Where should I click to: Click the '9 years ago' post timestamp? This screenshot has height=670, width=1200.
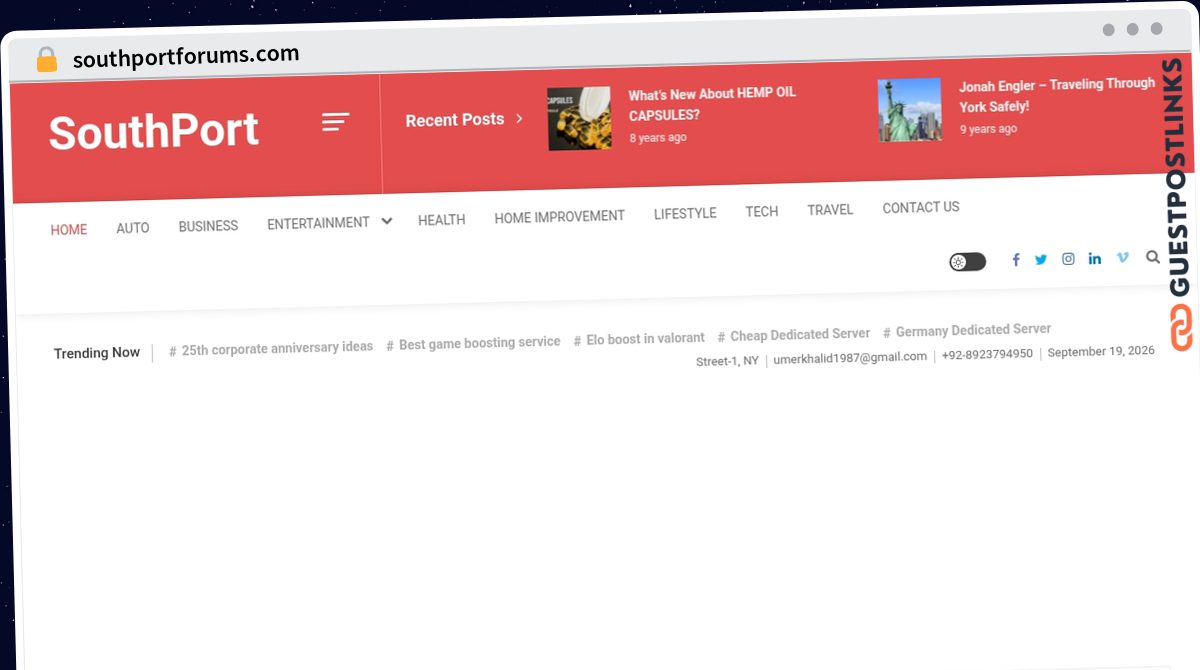click(988, 129)
